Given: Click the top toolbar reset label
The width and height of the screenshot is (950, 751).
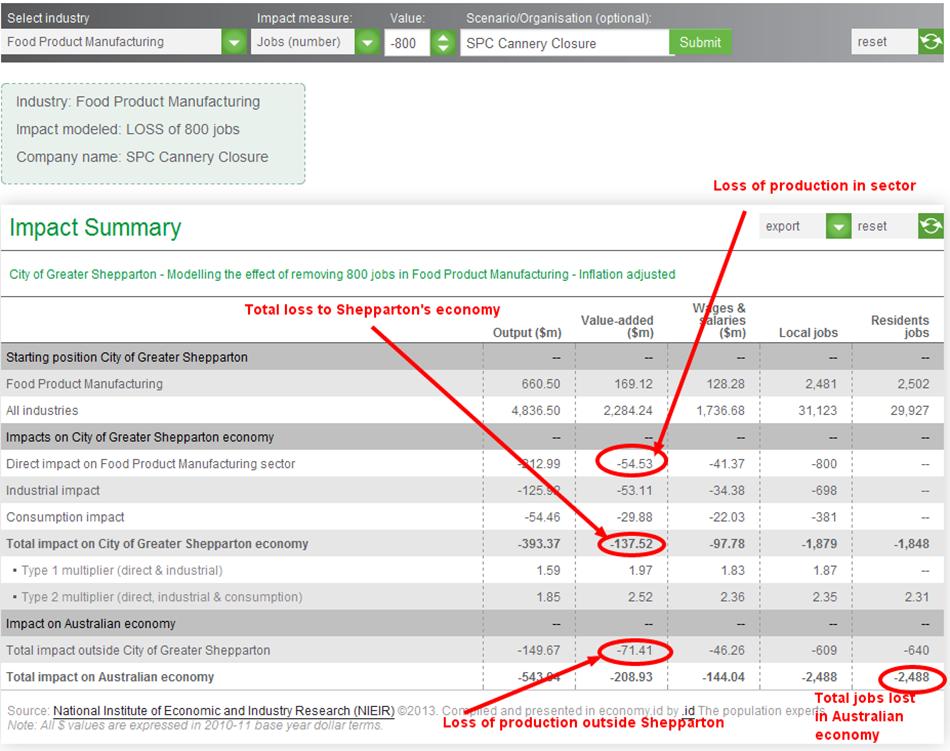Looking at the screenshot, I should (872, 42).
